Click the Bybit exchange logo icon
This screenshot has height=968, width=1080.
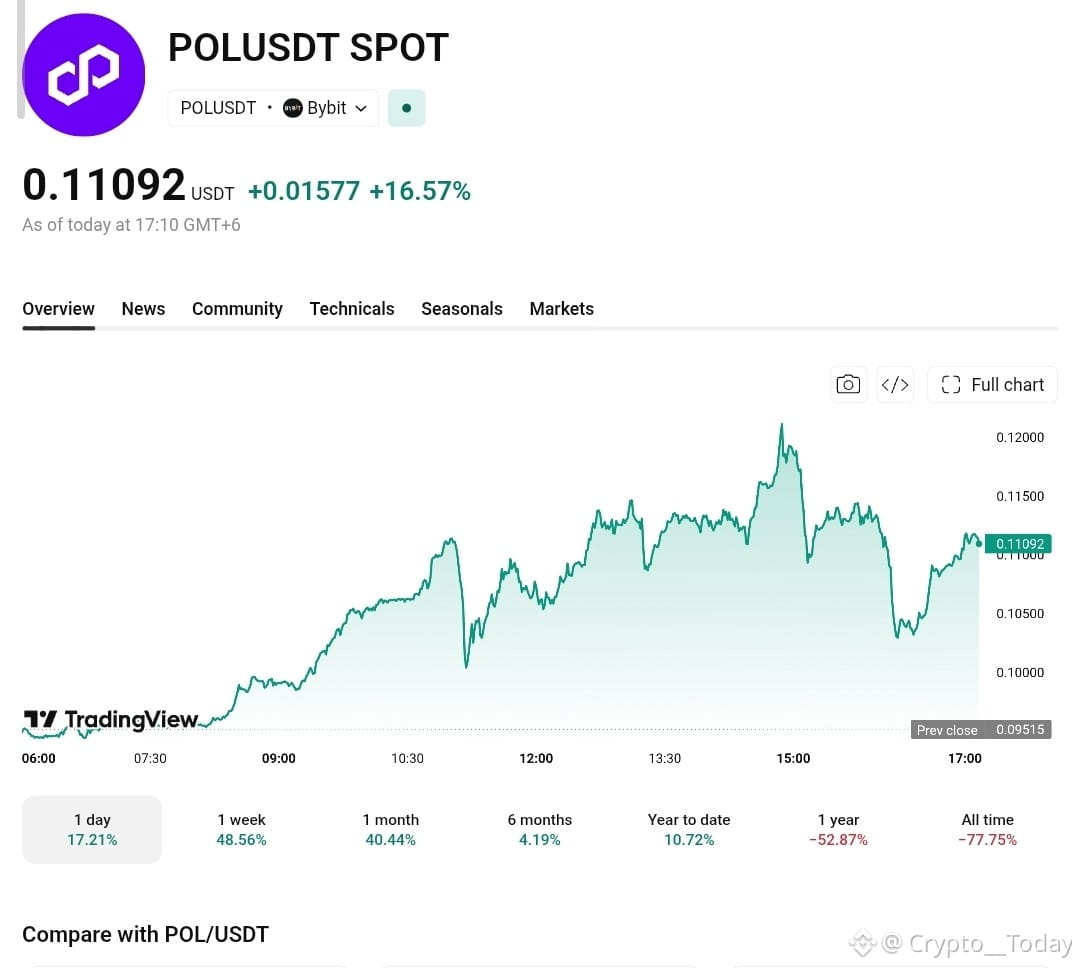pyautogui.click(x=292, y=108)
